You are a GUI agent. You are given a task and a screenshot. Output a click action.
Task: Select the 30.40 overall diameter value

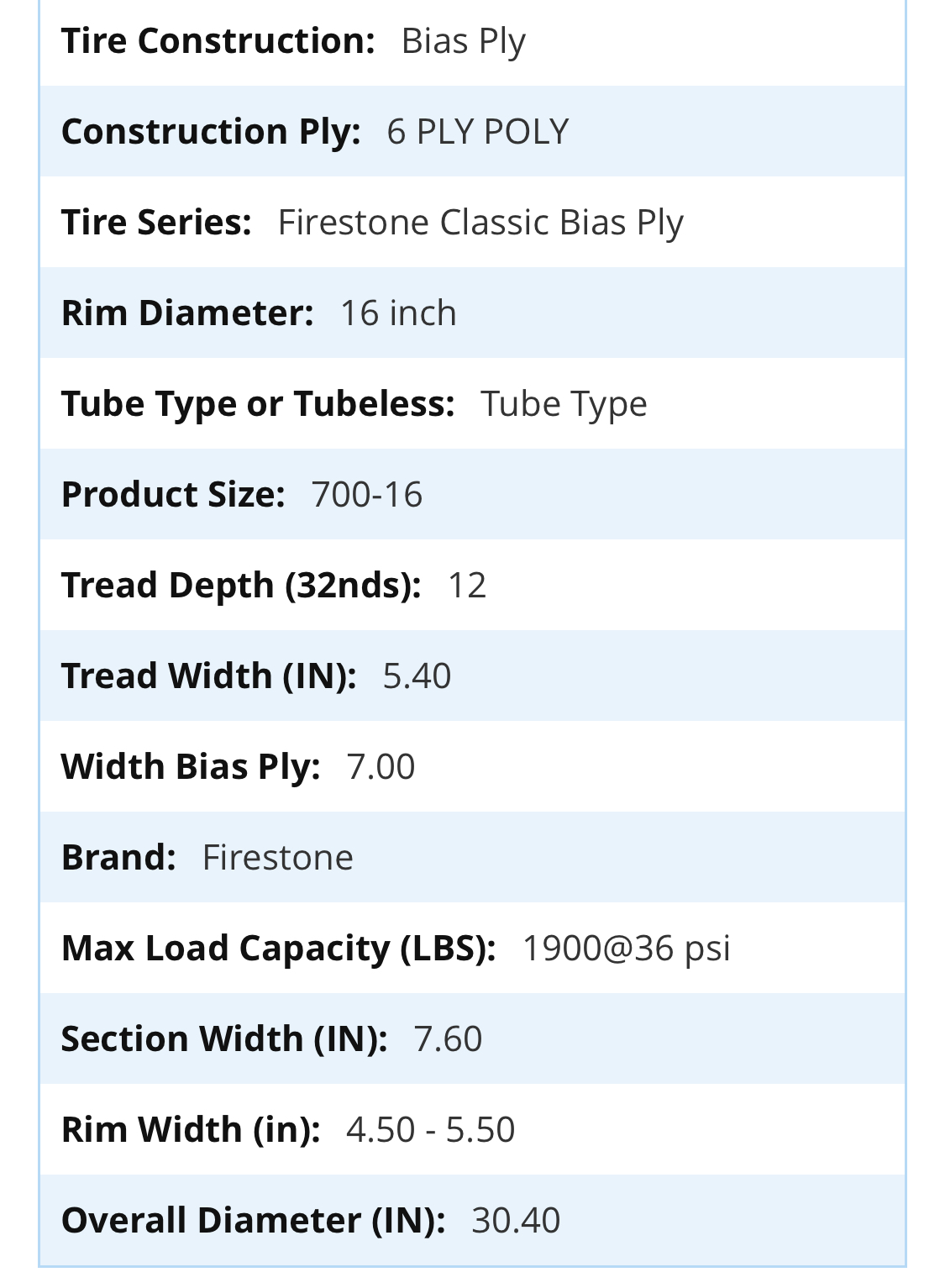coord(516,1220)
